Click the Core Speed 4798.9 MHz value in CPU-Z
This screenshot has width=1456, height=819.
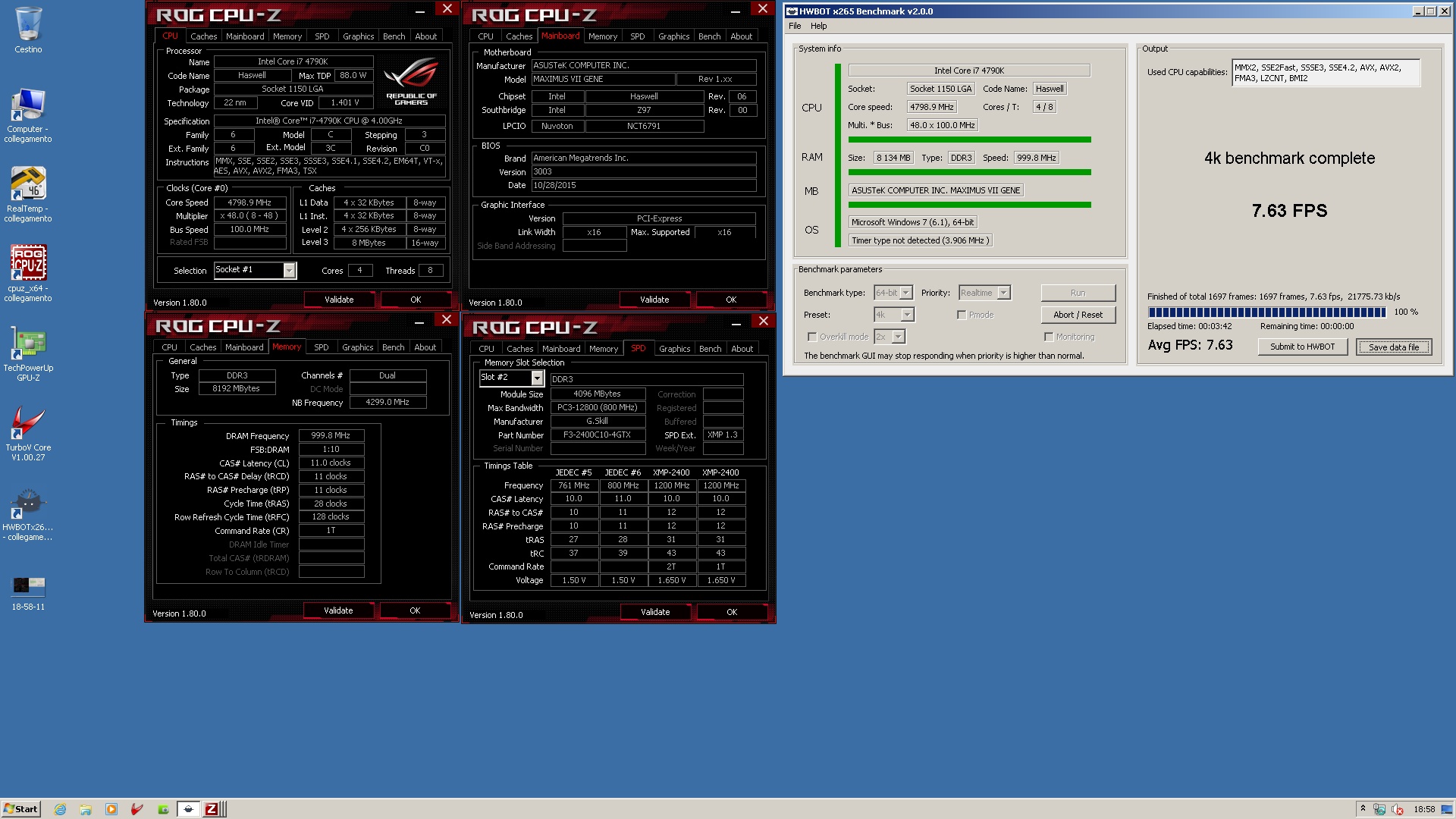coord(249,202)
